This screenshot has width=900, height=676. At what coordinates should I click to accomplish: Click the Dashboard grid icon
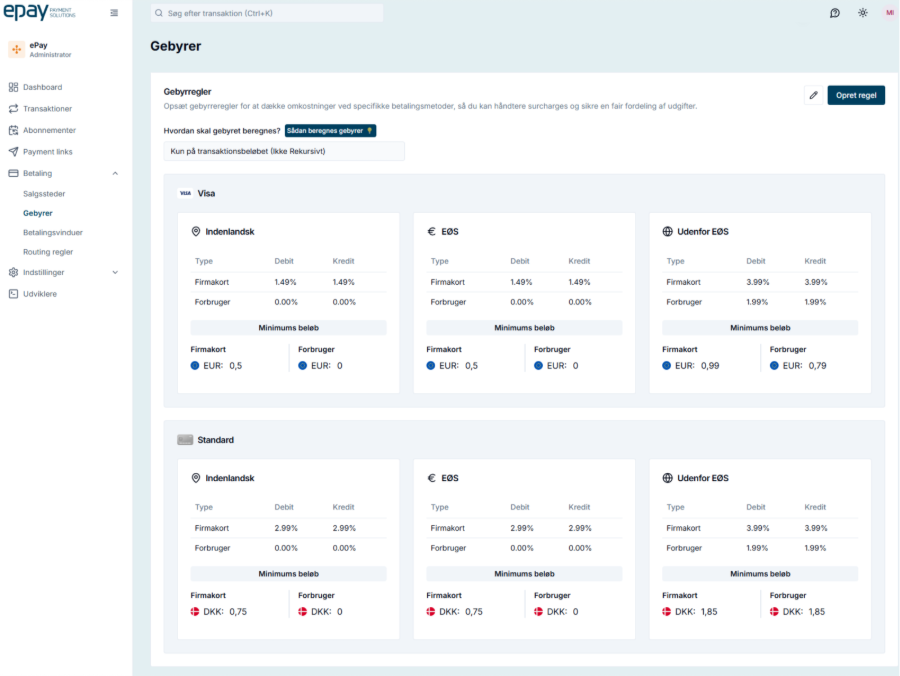13,87
